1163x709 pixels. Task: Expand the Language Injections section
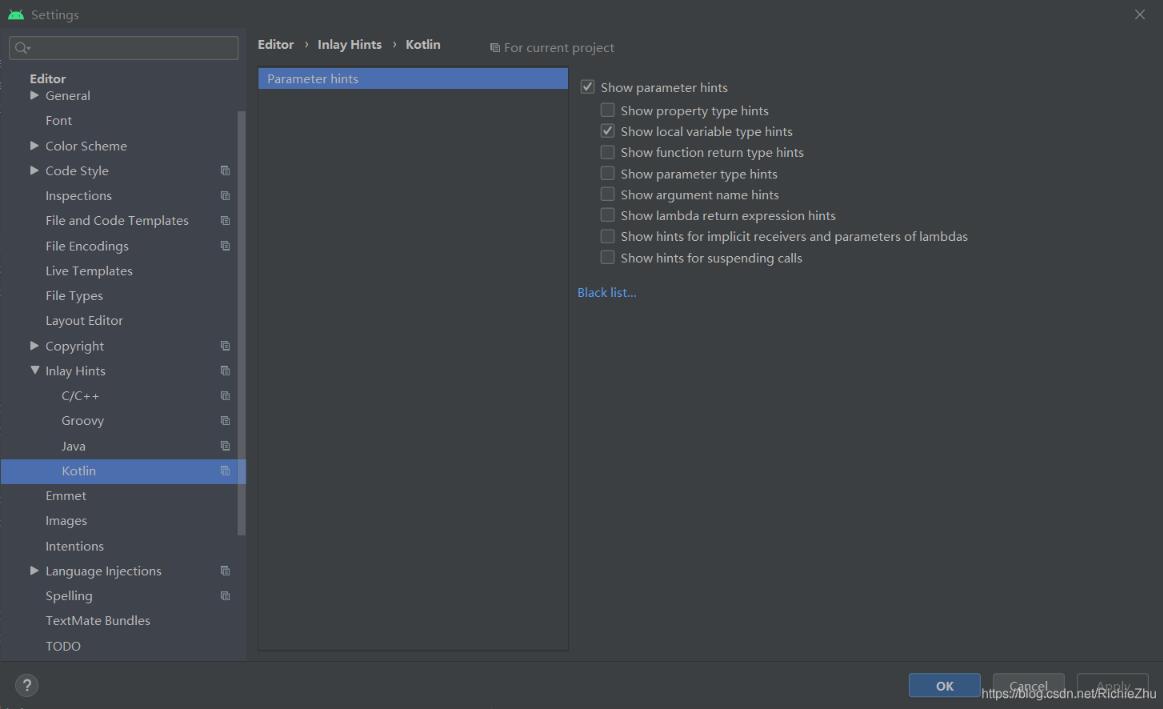pyautogui.click(x=33, y=570)
